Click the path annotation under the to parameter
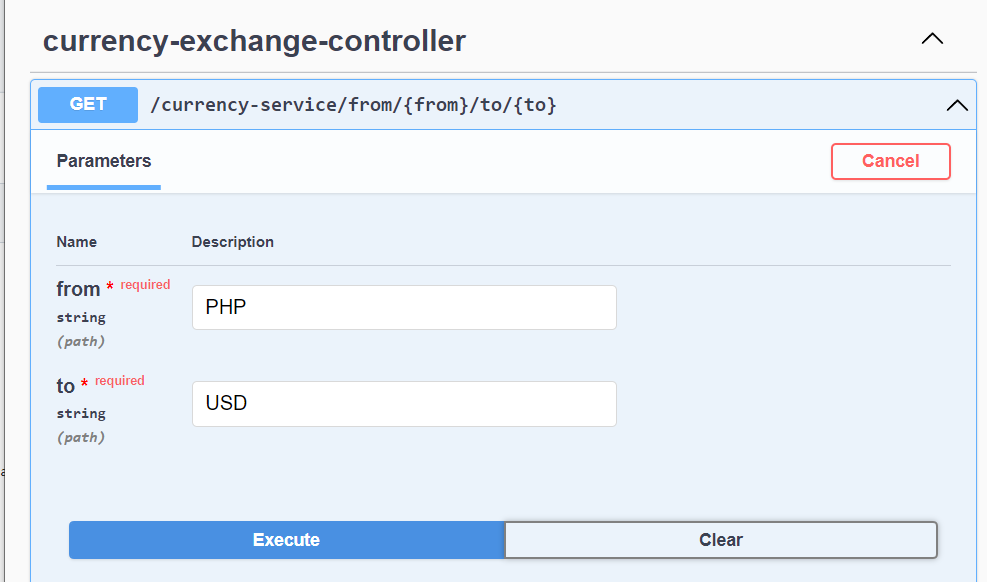987x582 pixels. (81, 437)
